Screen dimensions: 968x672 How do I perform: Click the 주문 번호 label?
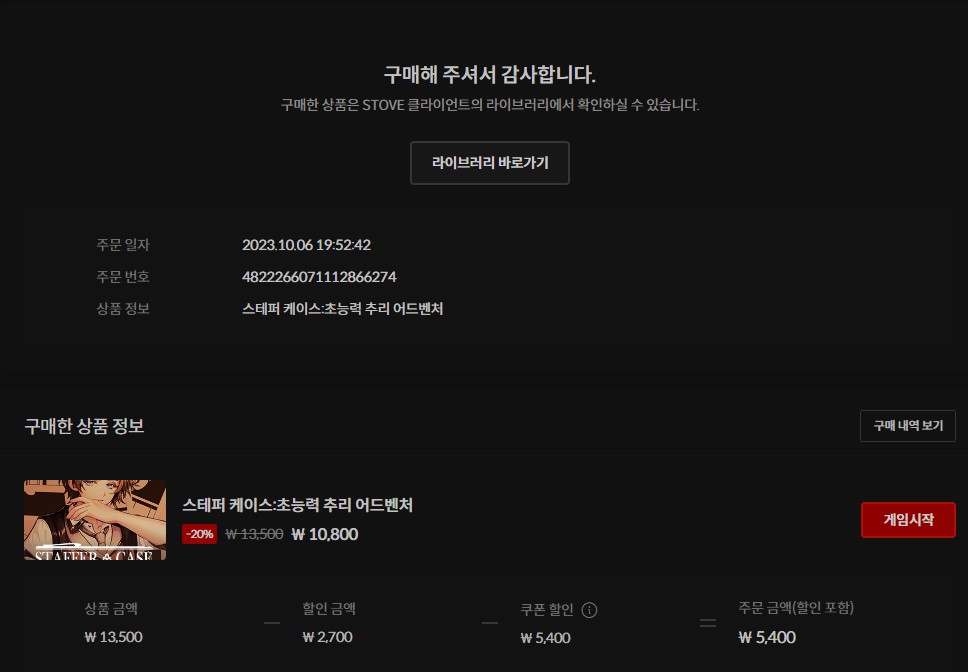(x=123, y=277)
